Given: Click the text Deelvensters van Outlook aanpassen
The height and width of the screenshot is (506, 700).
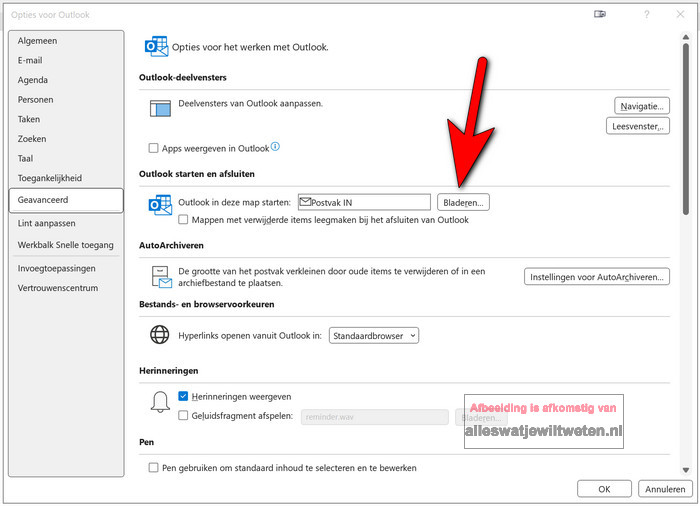Looking at the screenshot, I should (250, 104).
